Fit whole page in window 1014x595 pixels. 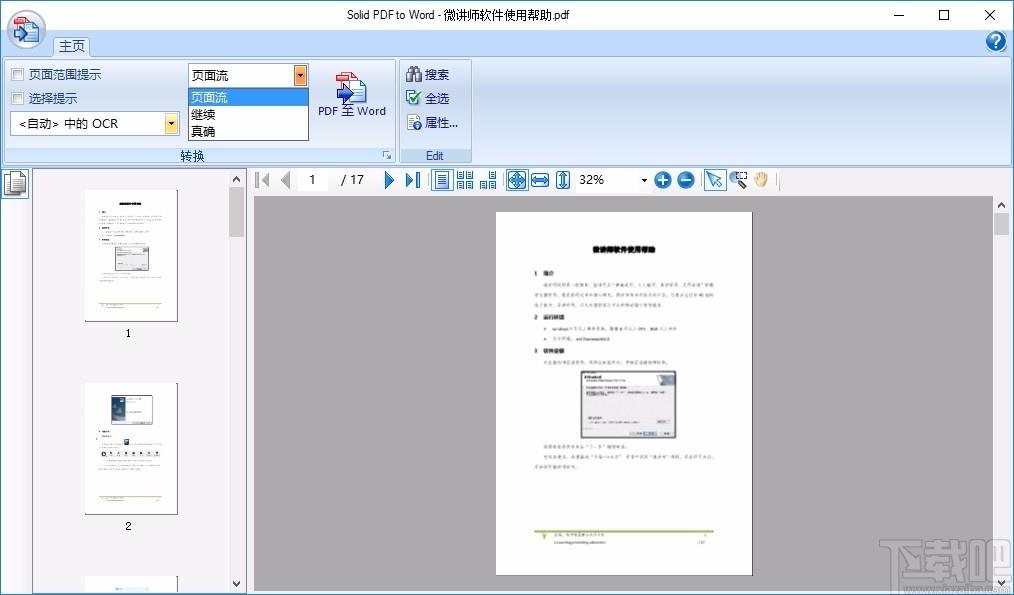tap(517, 180)
